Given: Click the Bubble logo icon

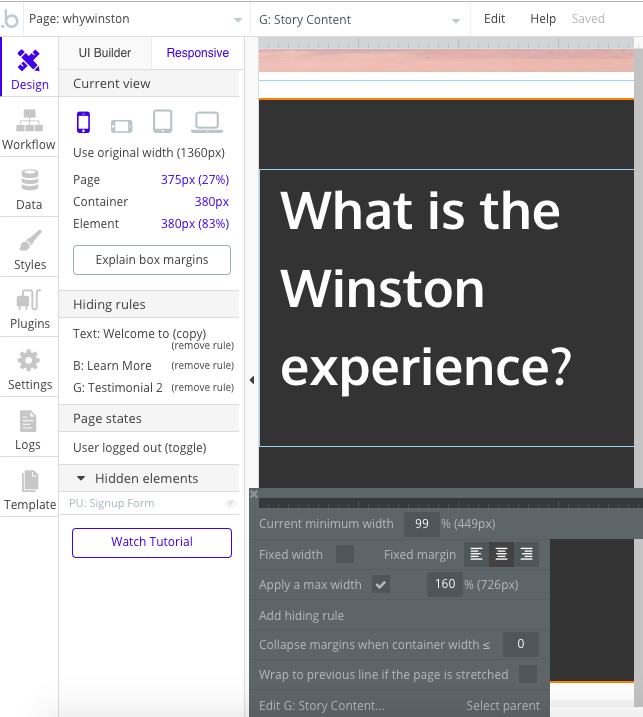Looking at the screenshot, I should [x=10, y=19].
